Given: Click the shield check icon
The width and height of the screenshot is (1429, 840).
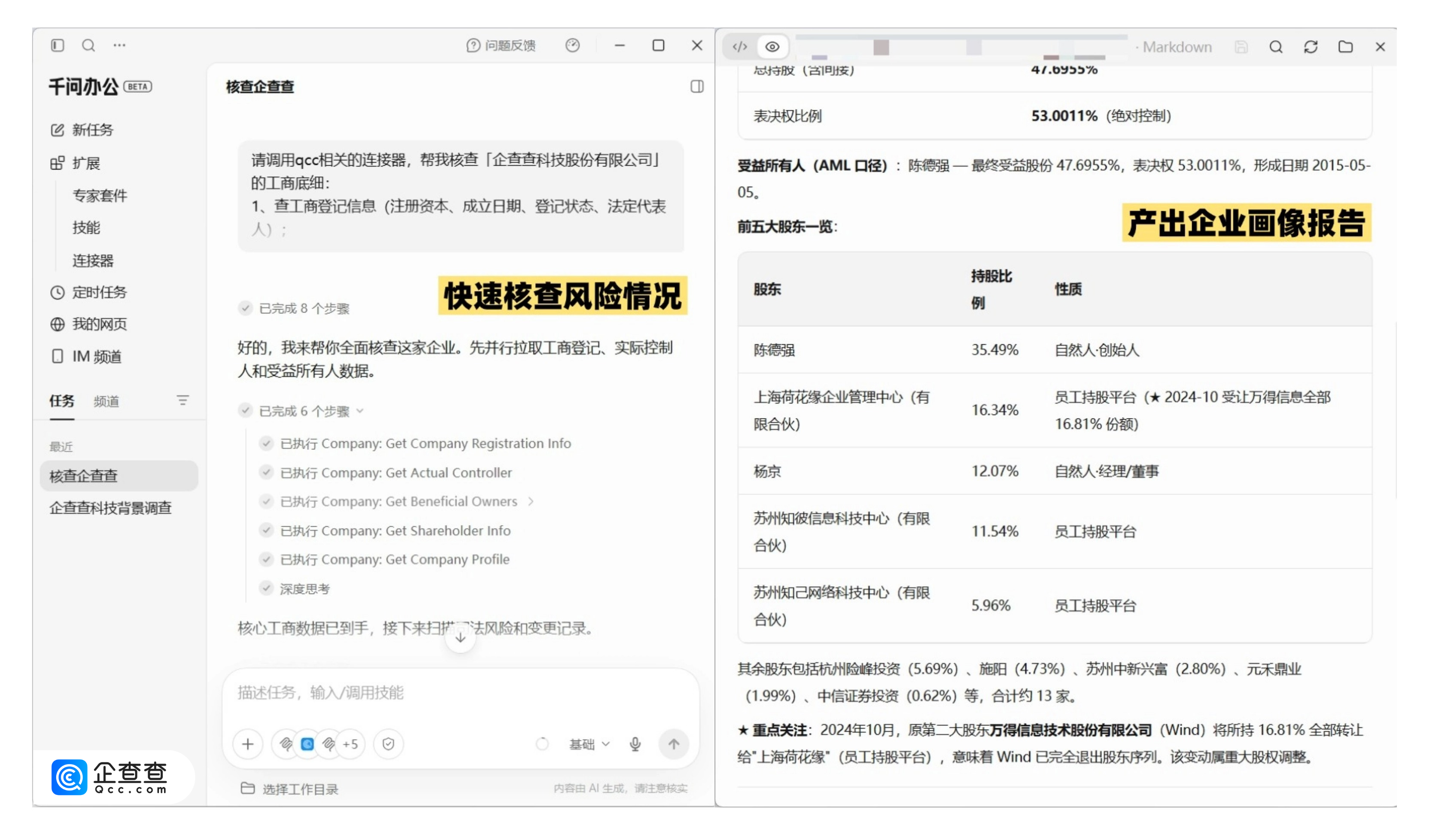Looking at the screenshot, I should point(389,744).
